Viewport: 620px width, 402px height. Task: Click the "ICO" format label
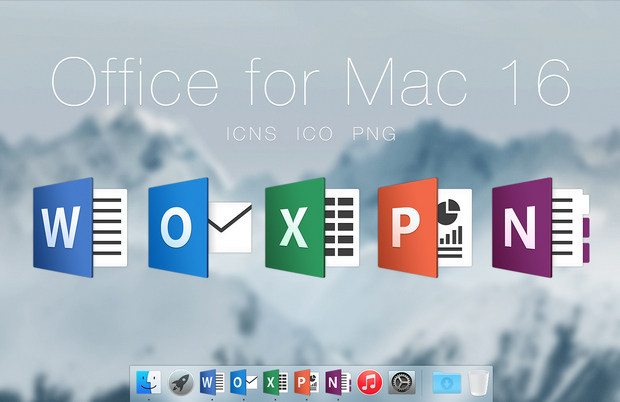tap(314, 134)
